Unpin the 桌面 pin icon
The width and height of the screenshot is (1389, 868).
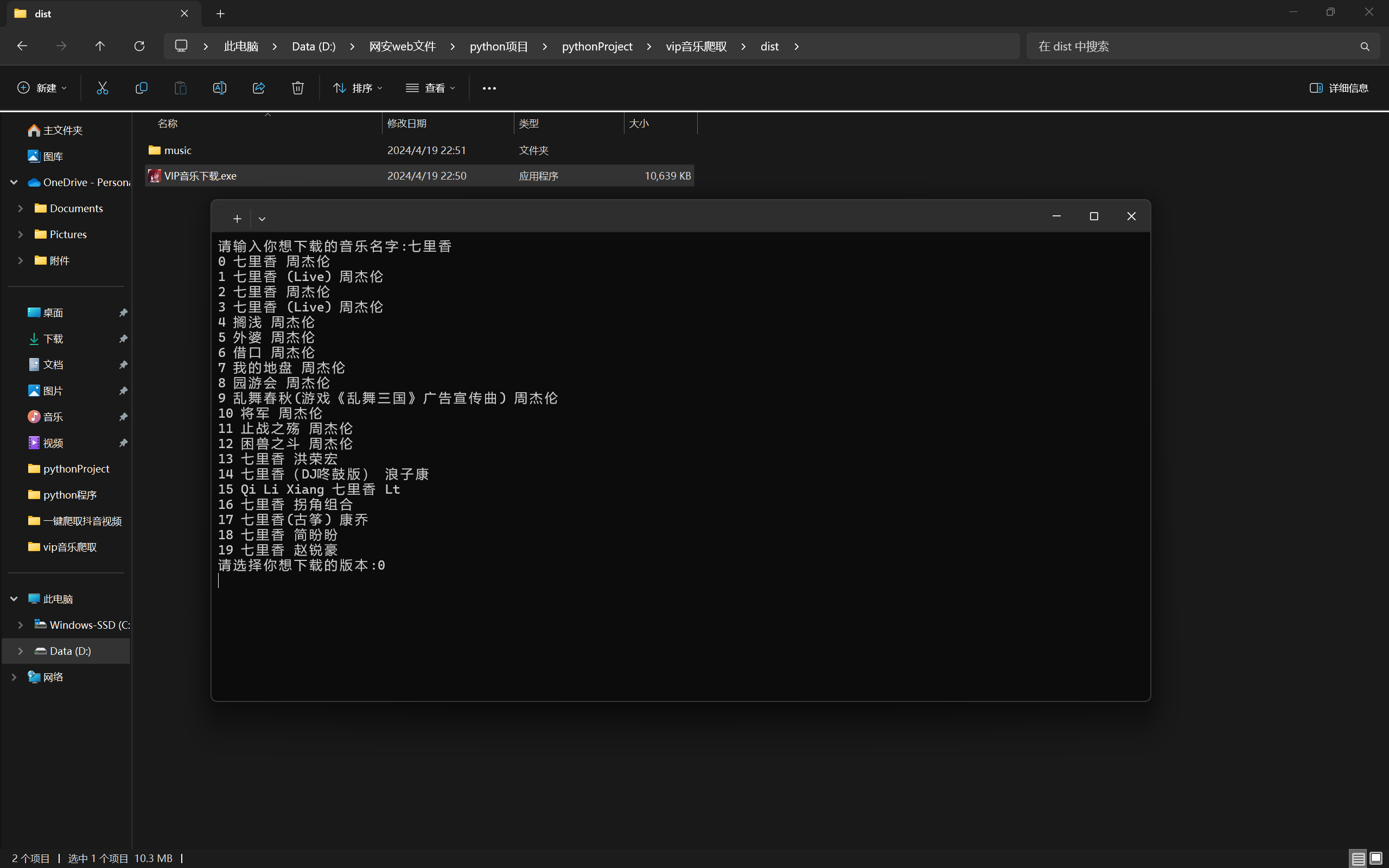click(123, 313)
